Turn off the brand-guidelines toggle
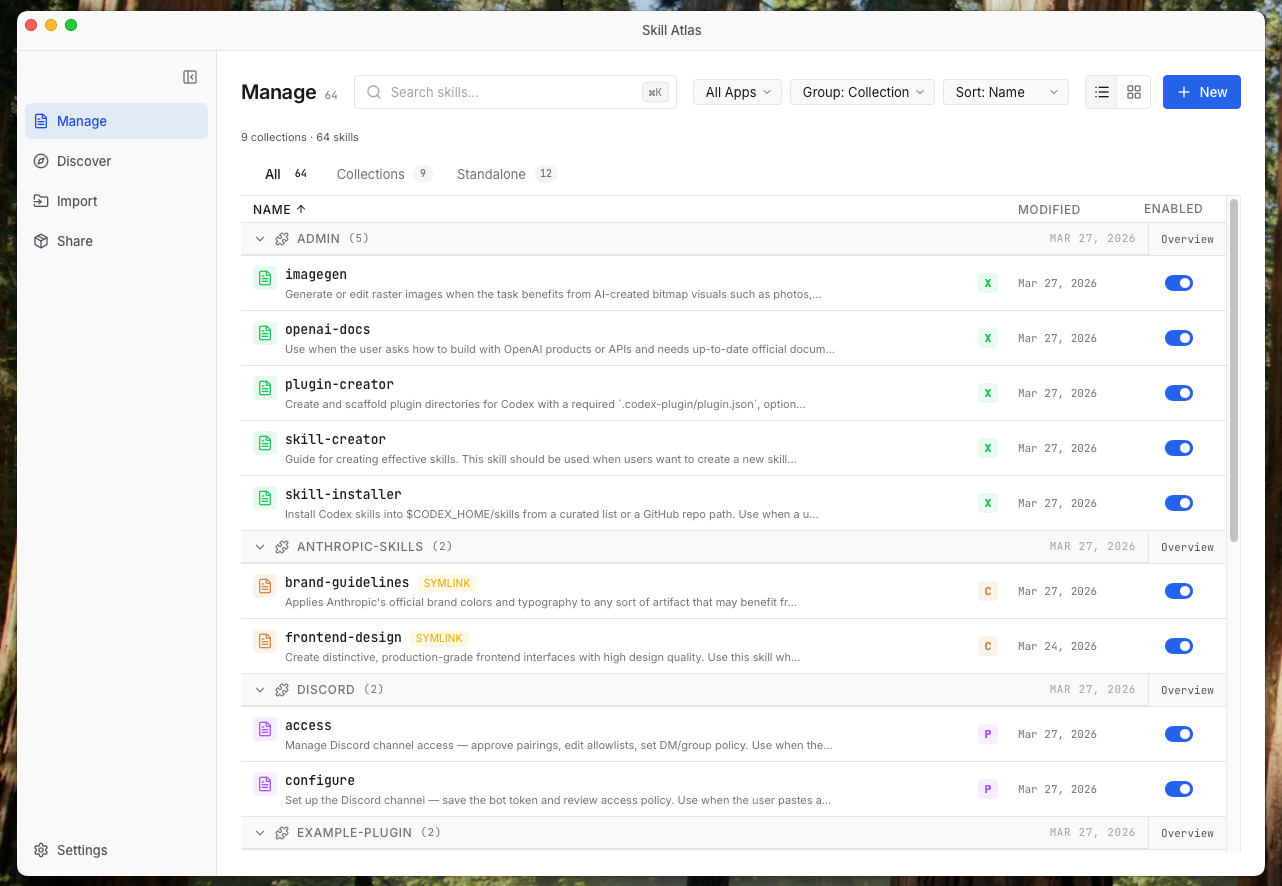 [x=1178, y=591]
